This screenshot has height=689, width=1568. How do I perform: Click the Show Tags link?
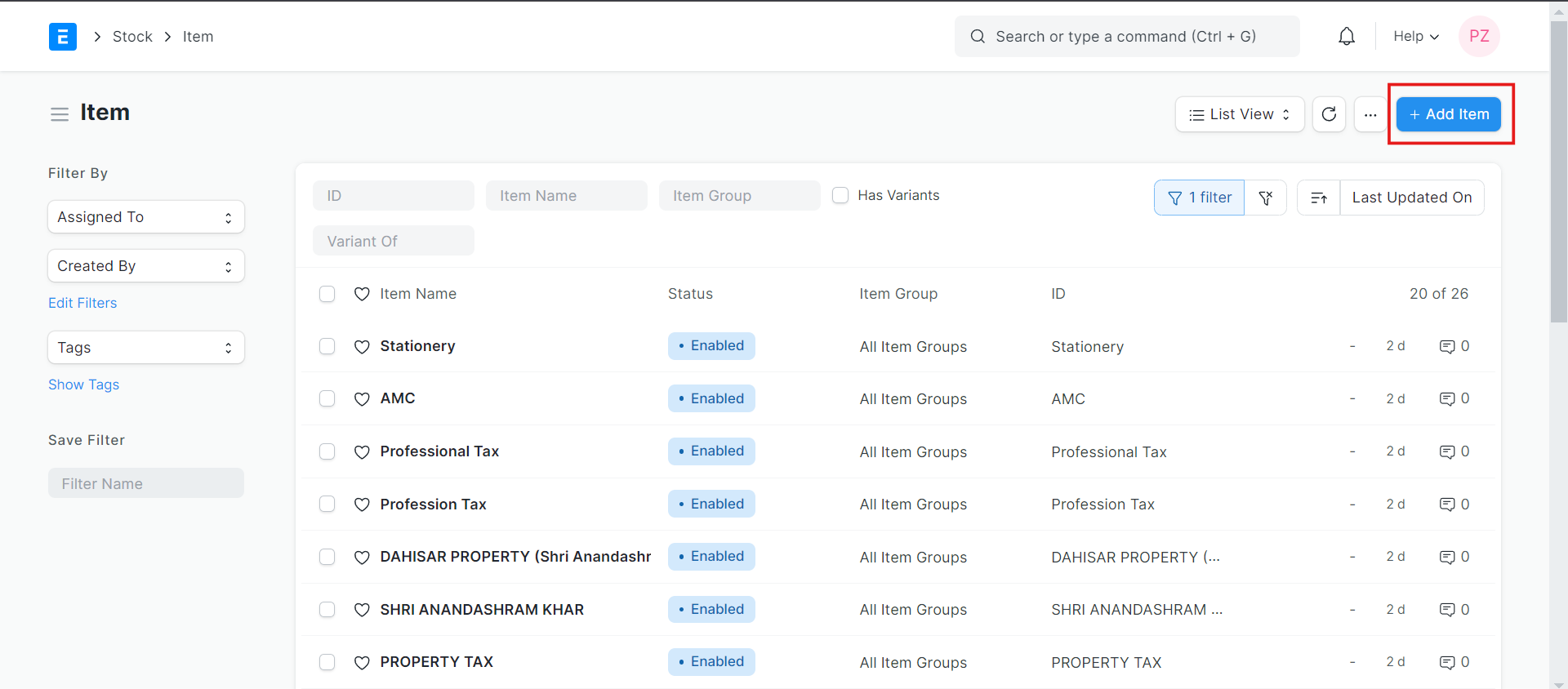(x=83, y=385)
